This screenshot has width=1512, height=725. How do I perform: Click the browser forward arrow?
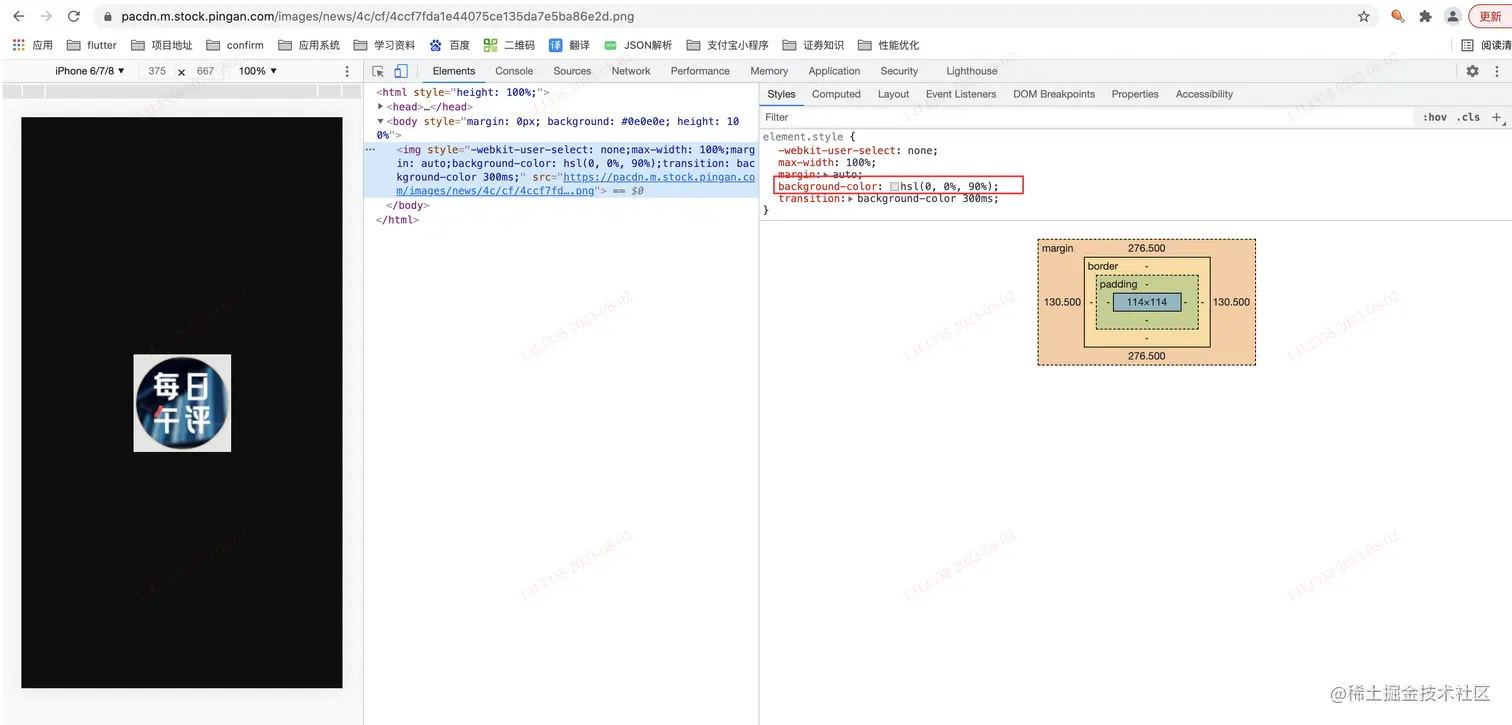coord(45,16)
